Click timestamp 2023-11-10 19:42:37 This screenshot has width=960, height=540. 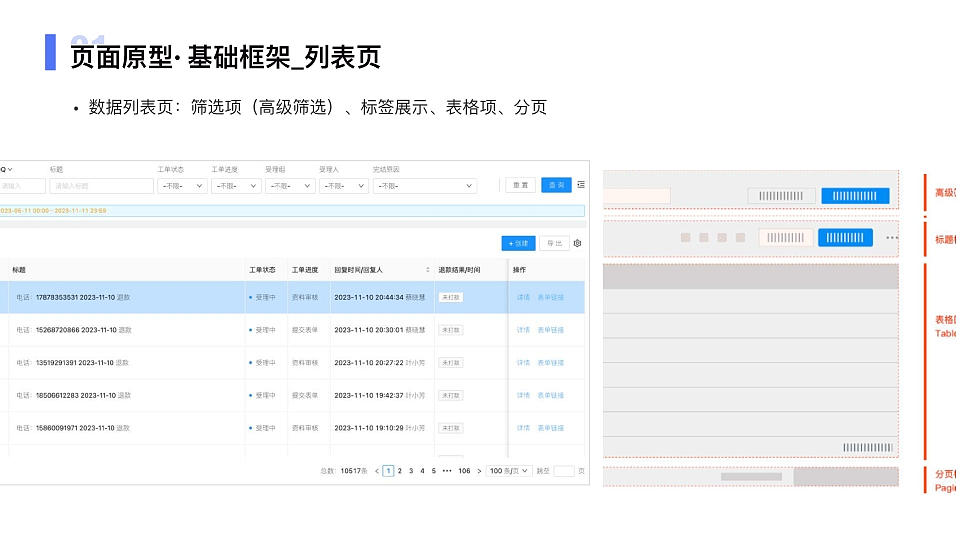coord(369,396)
